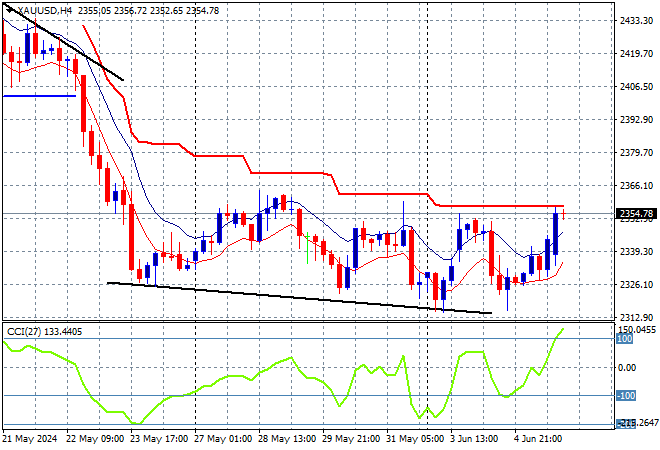The width and height of the screenshot is (660, 450).
Task: Click the small green candlestick
Action: tap(308, 248)
